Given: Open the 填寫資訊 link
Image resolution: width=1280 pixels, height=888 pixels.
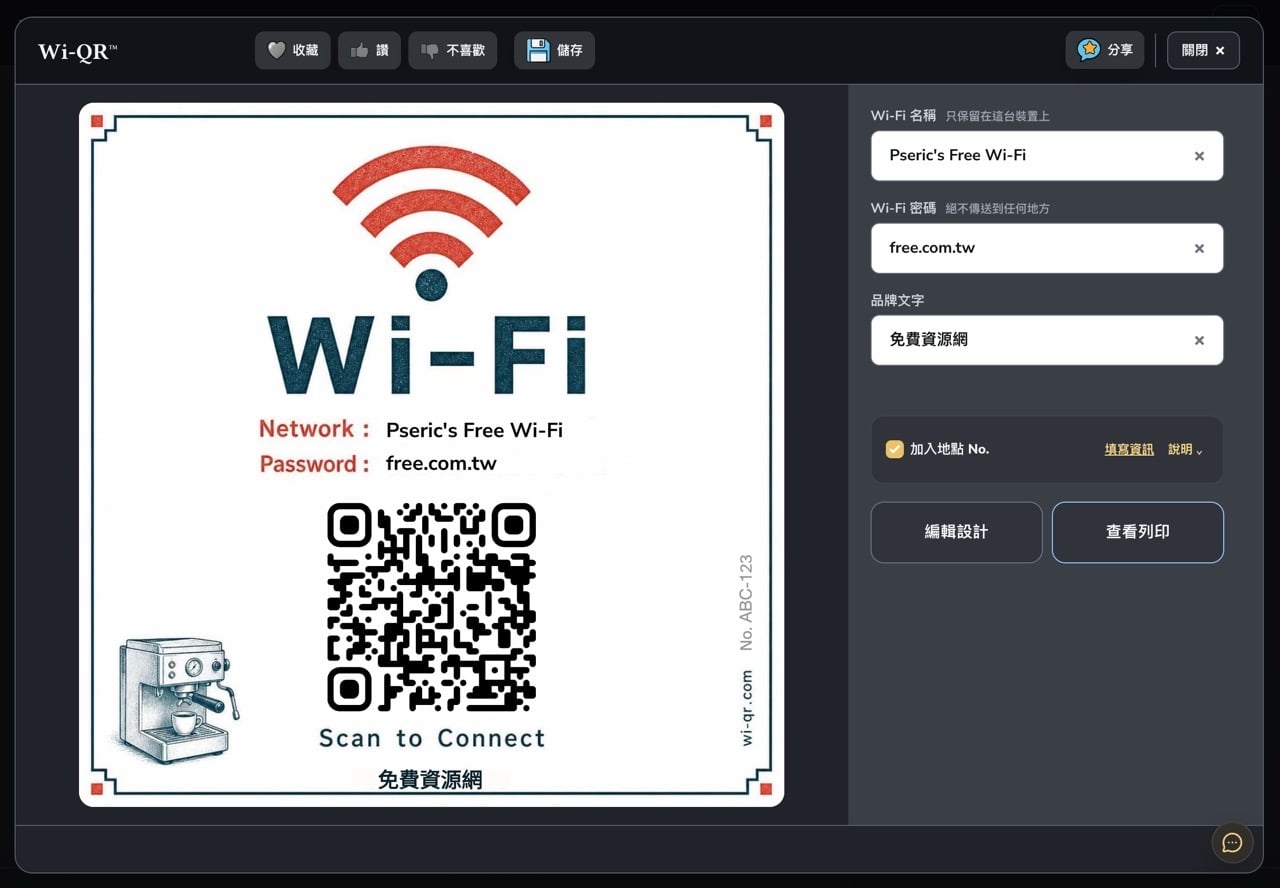Looking at the screenshot, I should tap(1129, 449).
